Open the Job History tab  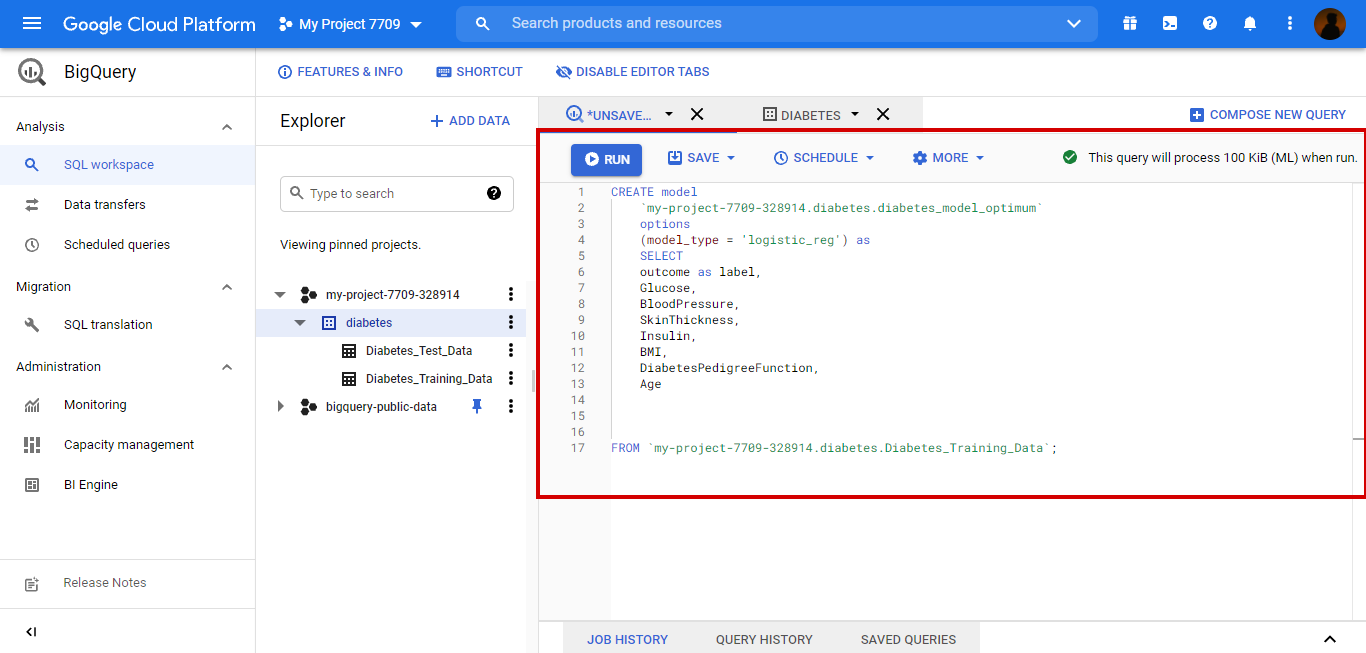(627, 639)
